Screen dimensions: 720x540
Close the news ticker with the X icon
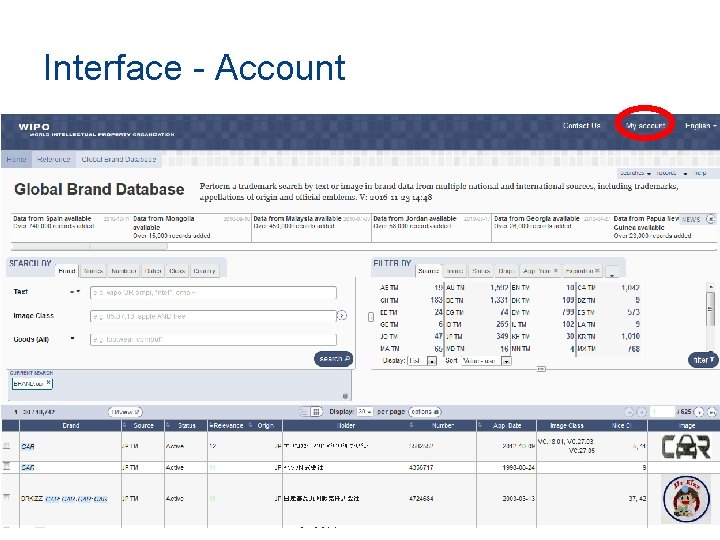point(710,219)
